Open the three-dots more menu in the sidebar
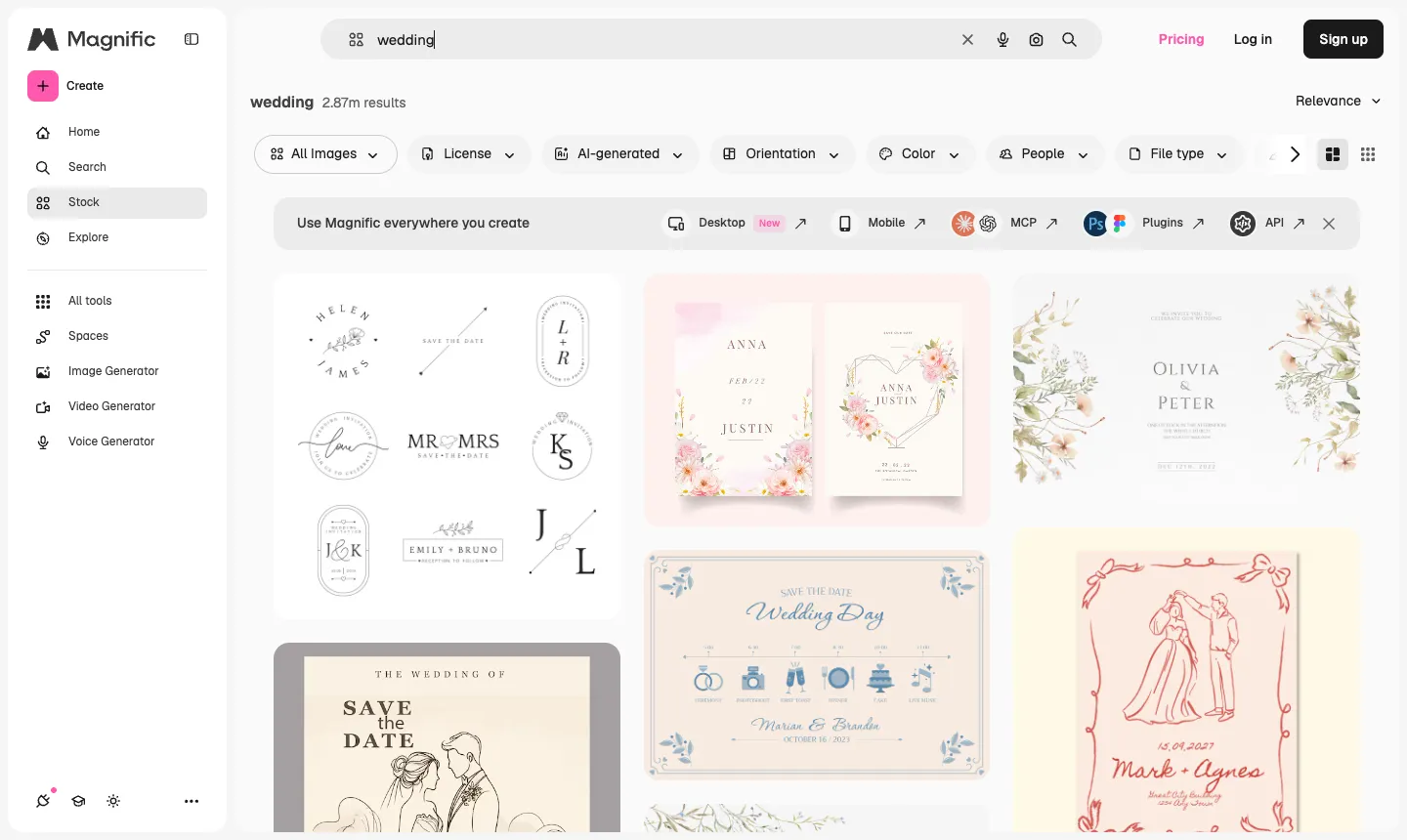 pos(192,801)
